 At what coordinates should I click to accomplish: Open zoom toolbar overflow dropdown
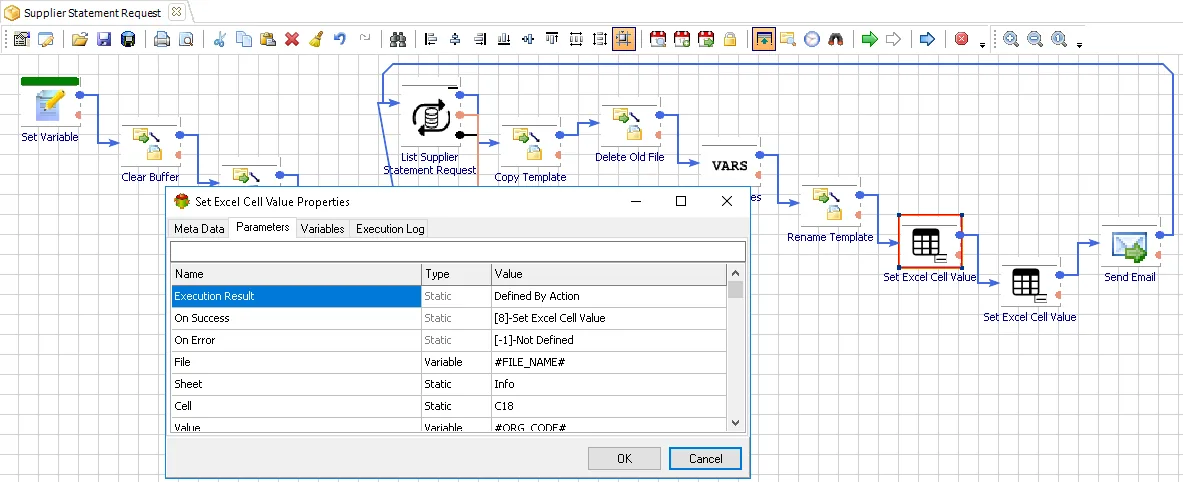[1080, 44]
